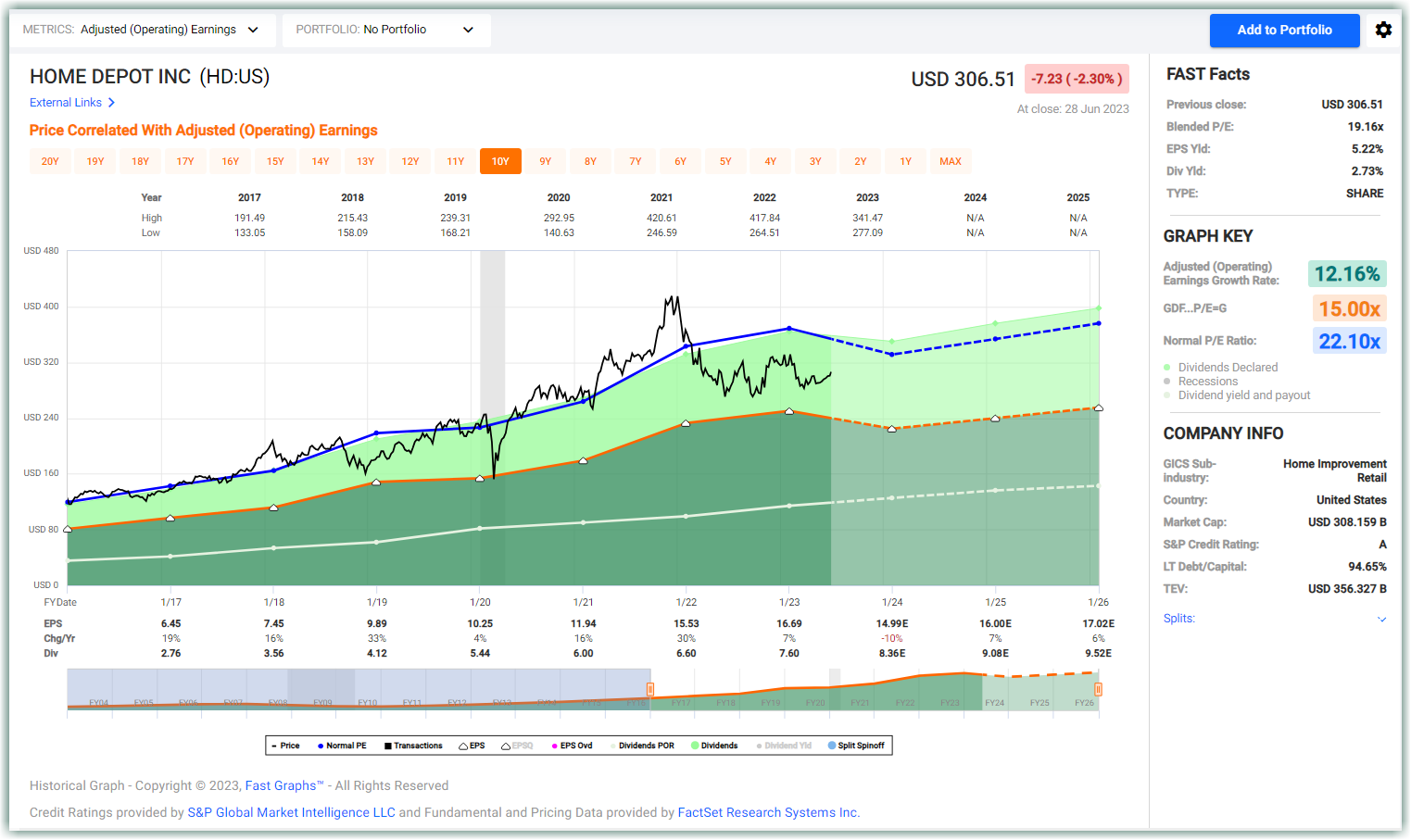Open the settings gear icon

pos(1383,30)
